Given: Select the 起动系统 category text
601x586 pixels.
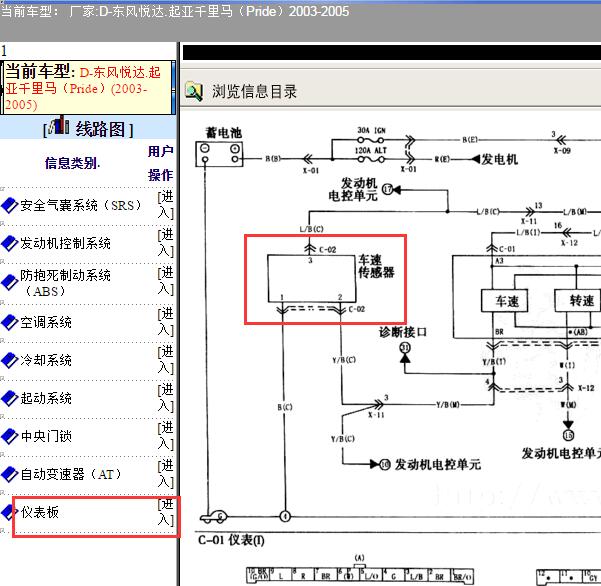Looking at the screenshot, I should coord(46,398).
